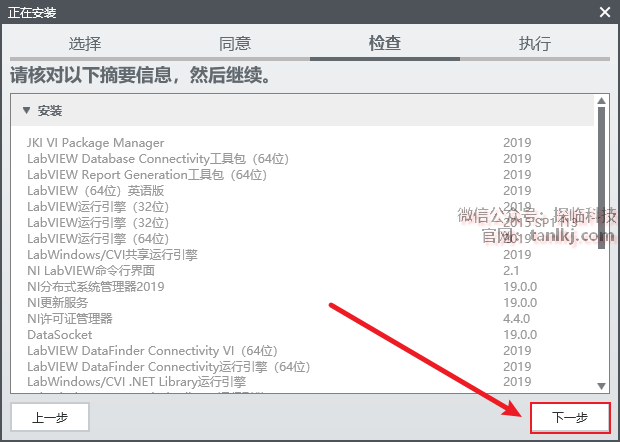Select the NI许可证管理器 row
The height and width of the screenshot is (442, 620).
302,319
